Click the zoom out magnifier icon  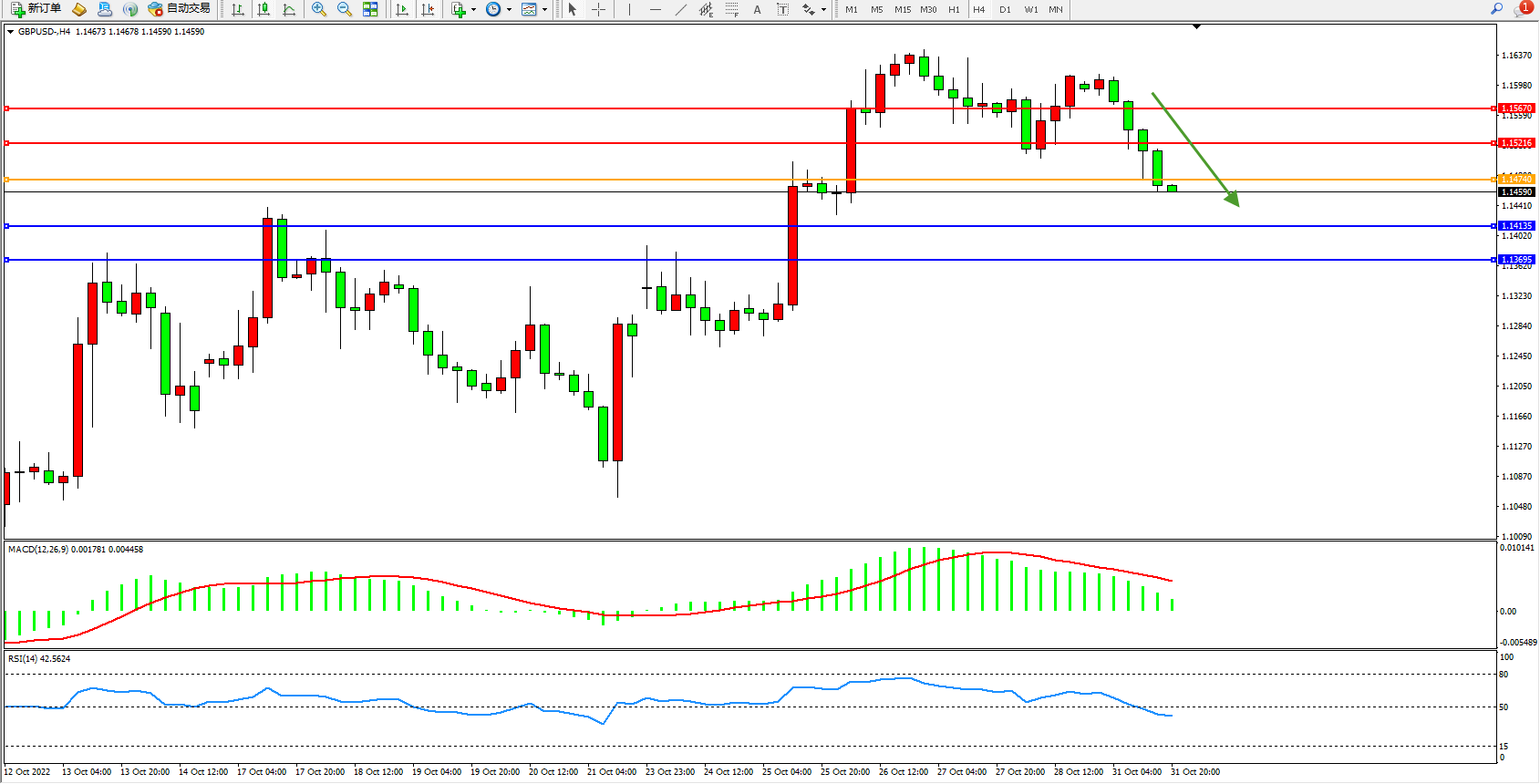click(345, 9)
